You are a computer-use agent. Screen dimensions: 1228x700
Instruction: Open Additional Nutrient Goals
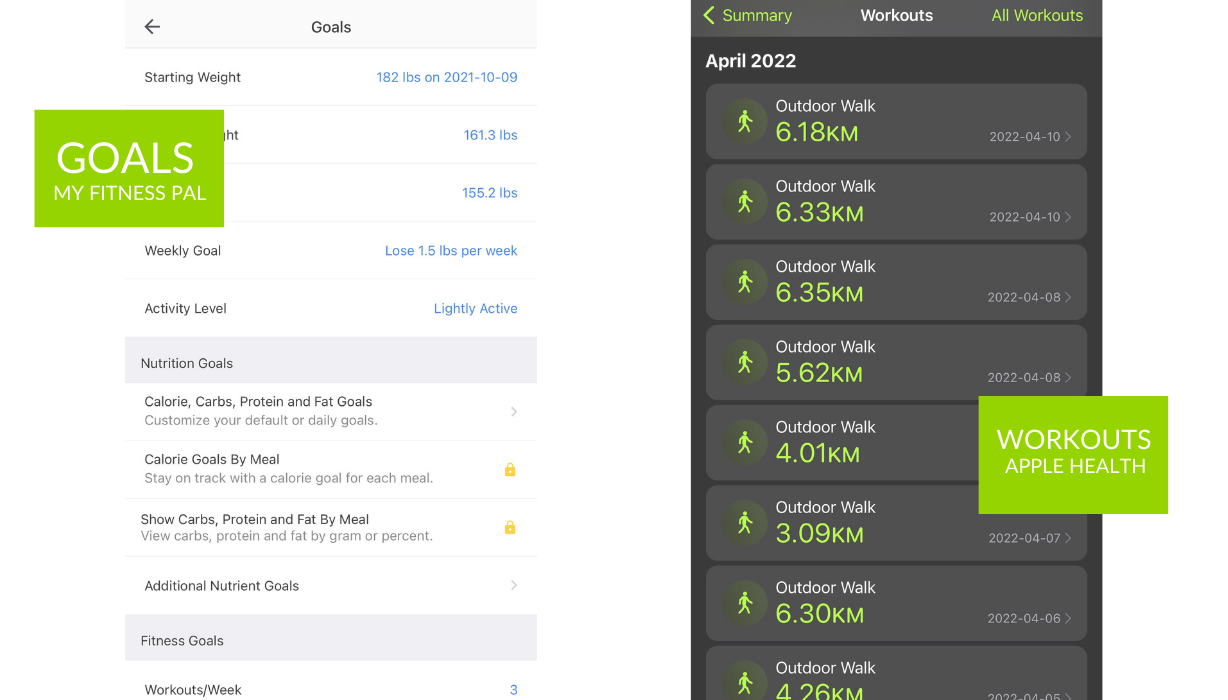331,585
